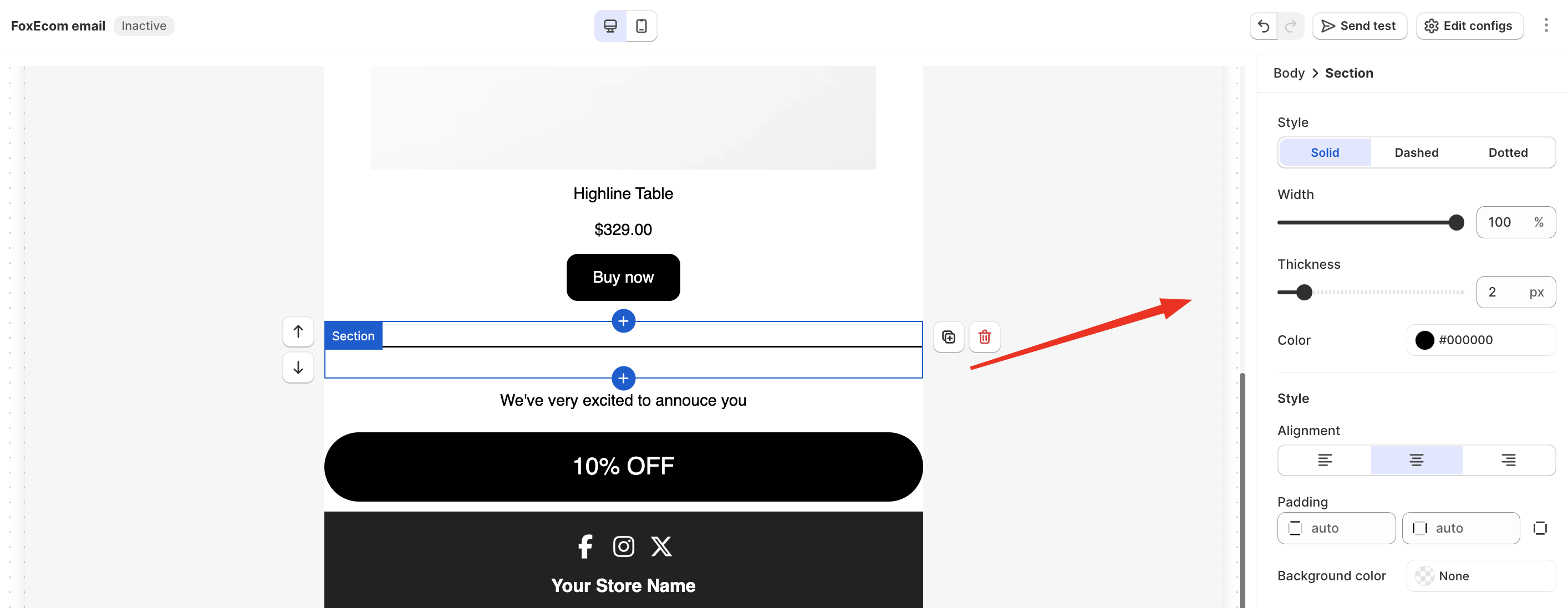Click the undo arrow icon
Viewport: 1568px width, 608px height.
pyautogui.click(x=1263, y=26)
